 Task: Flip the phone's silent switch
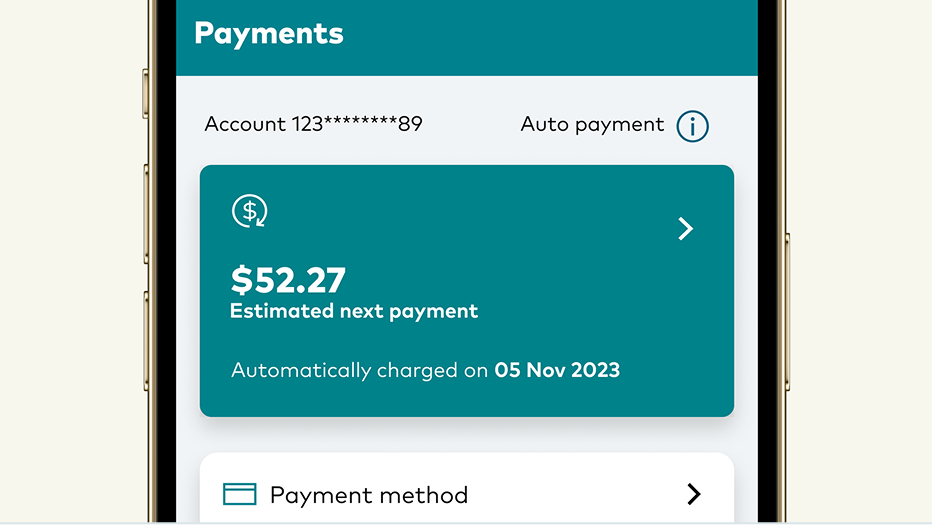click(146, 94)
